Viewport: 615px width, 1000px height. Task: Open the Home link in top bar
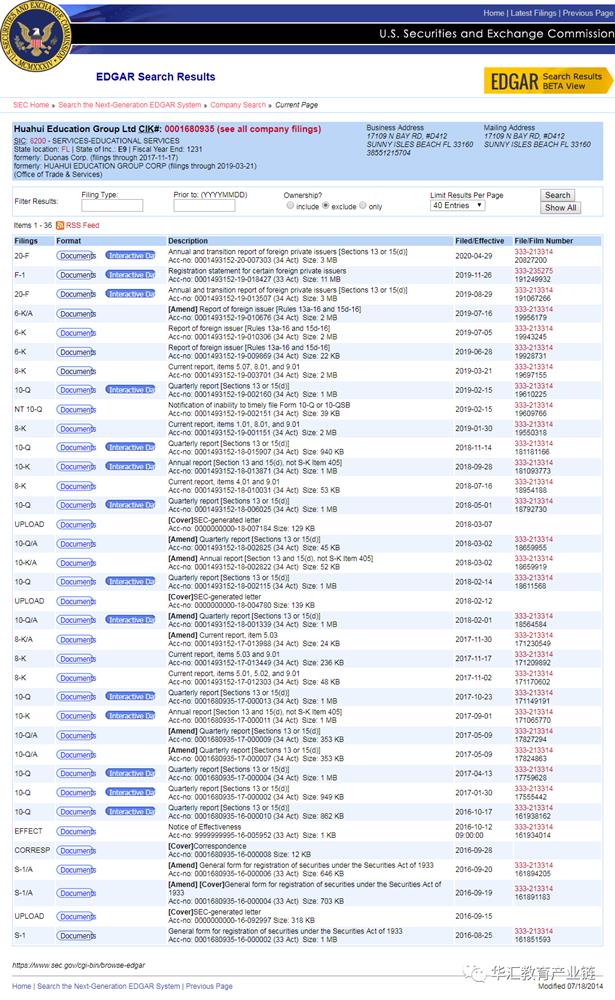494,13
